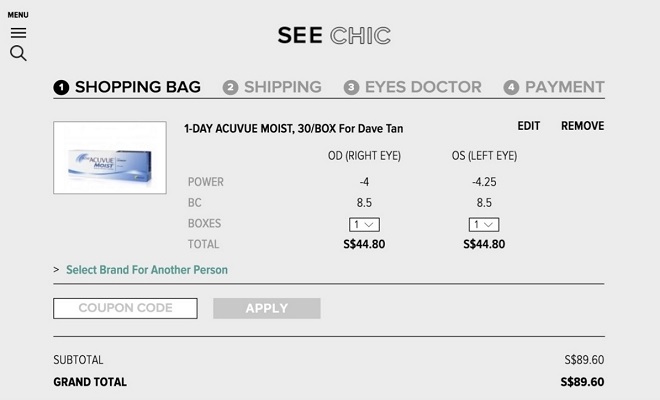
Task: Click the coupon code input field
Action: pos(125,308)
